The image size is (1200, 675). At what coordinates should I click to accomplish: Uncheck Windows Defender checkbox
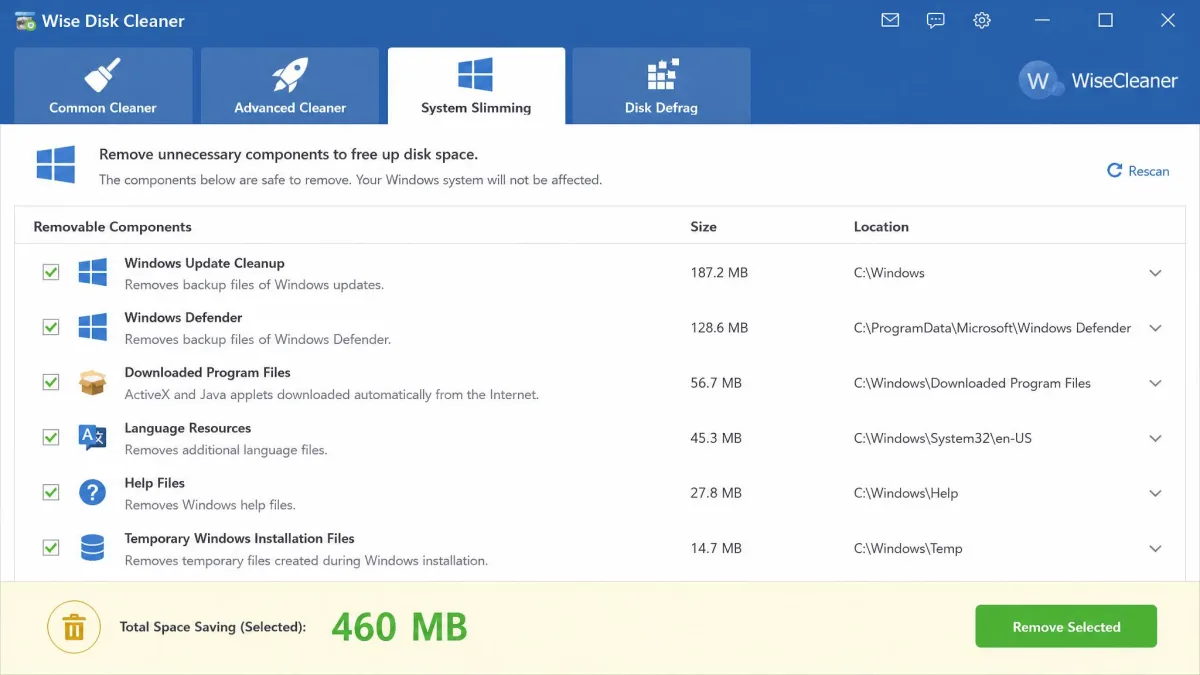(50, 327)
